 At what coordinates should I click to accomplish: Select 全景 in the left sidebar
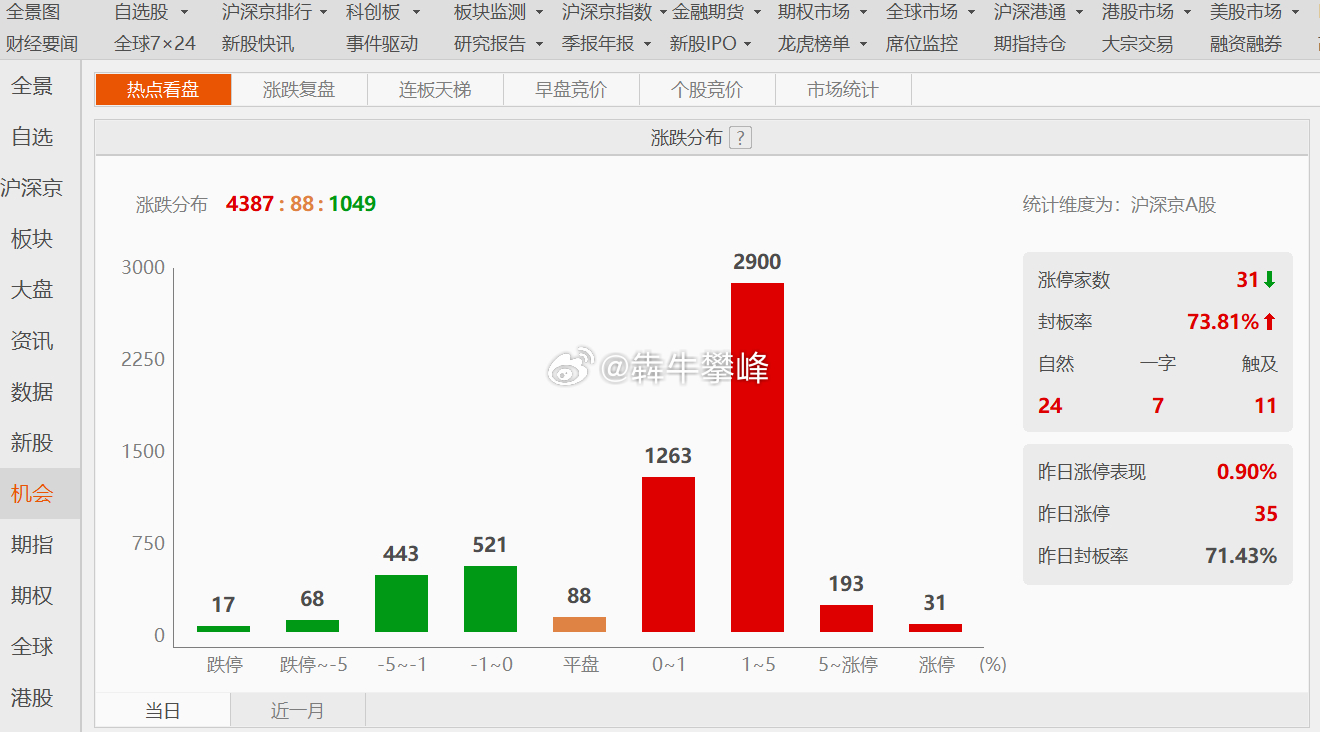coord(40,86)
